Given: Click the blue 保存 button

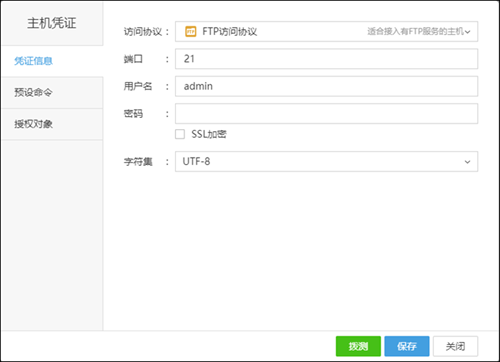Looking at the screenshot, I should pyautogui.click(x=407, y=346).
